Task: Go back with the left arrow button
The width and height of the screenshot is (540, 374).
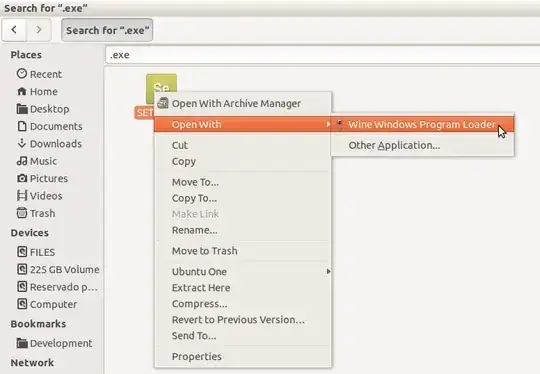Action: coord(14,30)
